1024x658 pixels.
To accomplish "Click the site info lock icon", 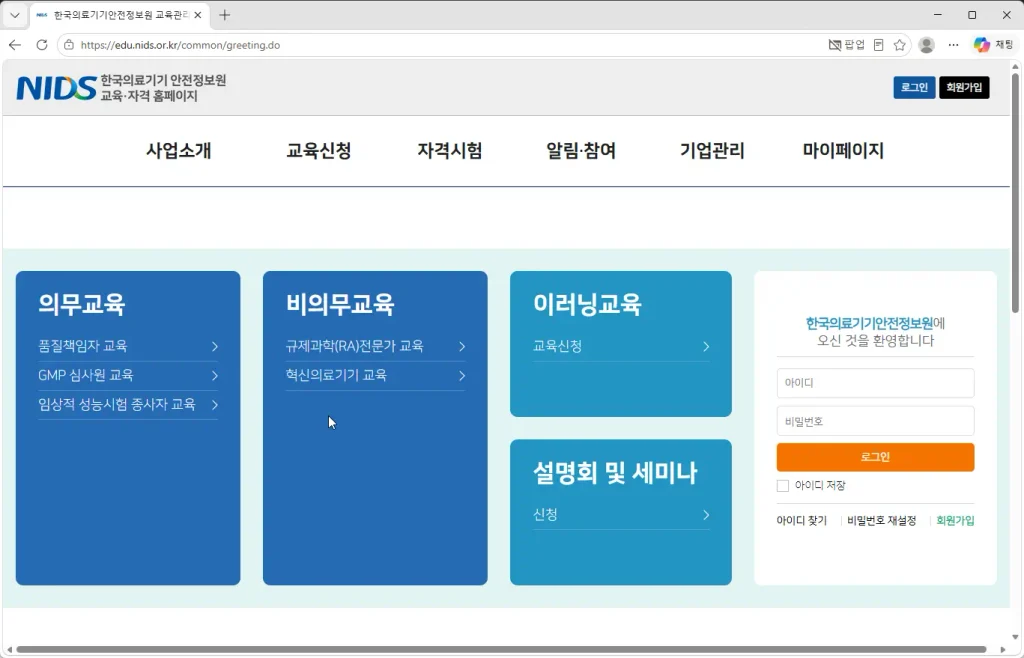I will [x=69, y=45].
